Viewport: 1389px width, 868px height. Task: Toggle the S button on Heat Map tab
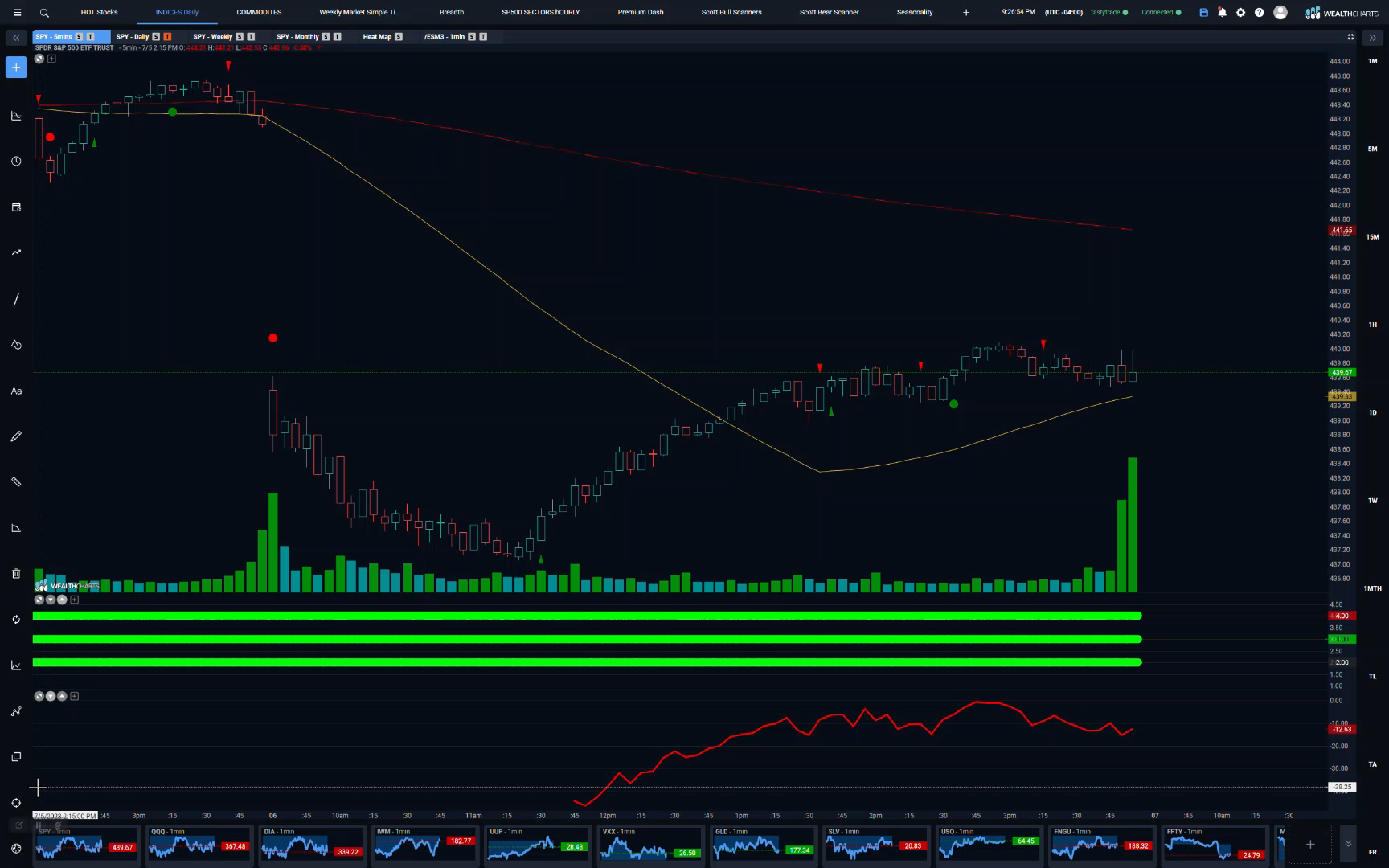tap(399, 37)
